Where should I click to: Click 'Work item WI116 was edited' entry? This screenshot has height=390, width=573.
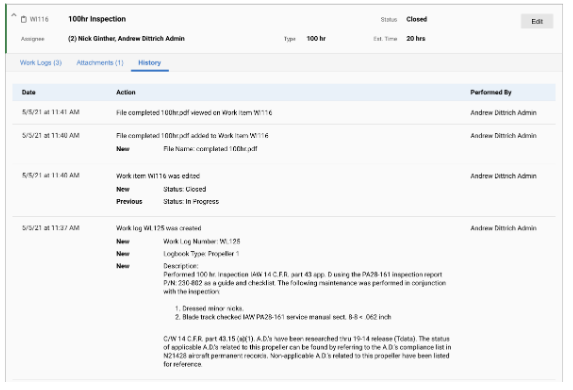[x=158, y=176]
